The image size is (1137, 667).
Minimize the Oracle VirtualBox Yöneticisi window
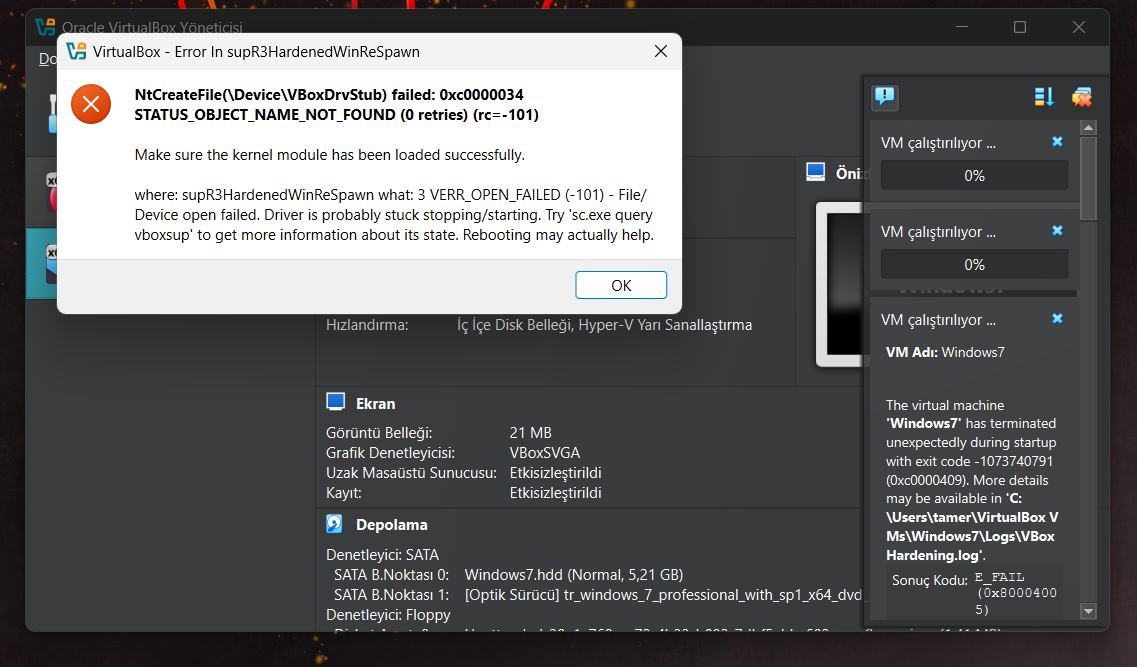962,27
